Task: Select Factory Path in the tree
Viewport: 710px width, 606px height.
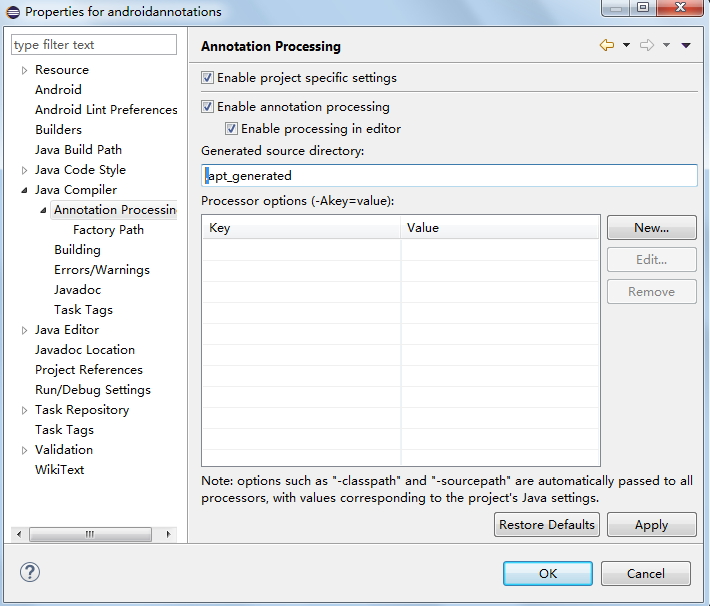Action: click(108, 230)
